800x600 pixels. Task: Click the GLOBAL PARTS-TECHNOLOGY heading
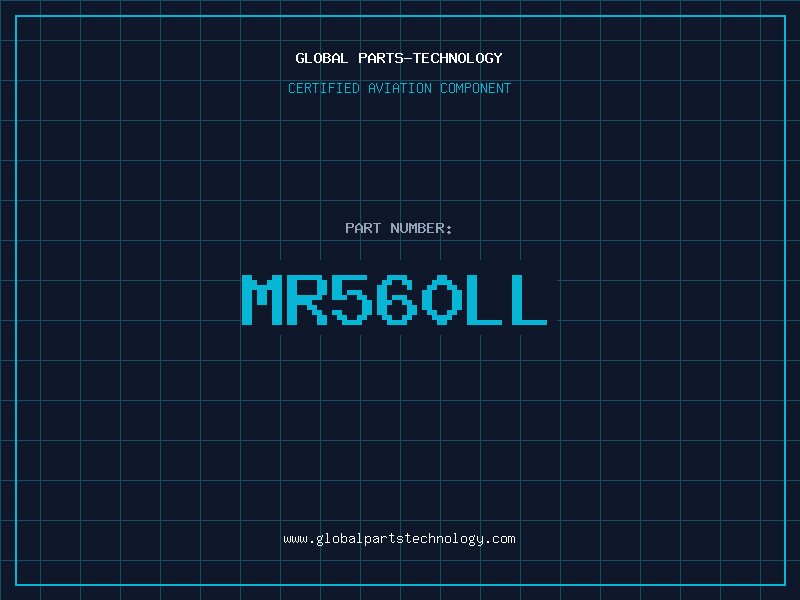pos(399,58)
